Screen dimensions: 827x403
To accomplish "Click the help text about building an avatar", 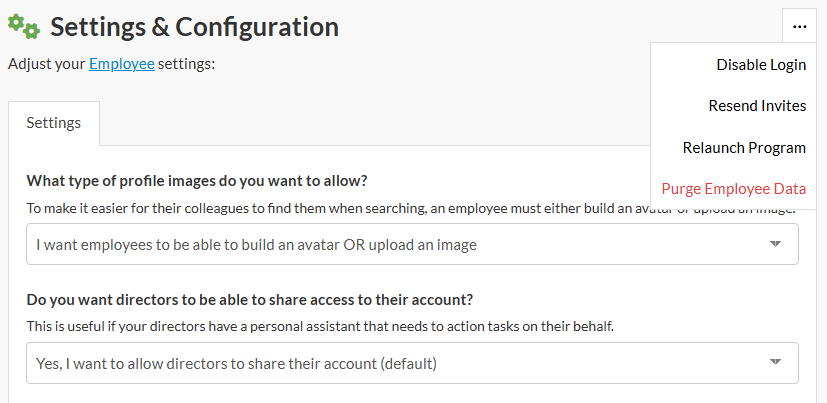I will click(330, 208).
